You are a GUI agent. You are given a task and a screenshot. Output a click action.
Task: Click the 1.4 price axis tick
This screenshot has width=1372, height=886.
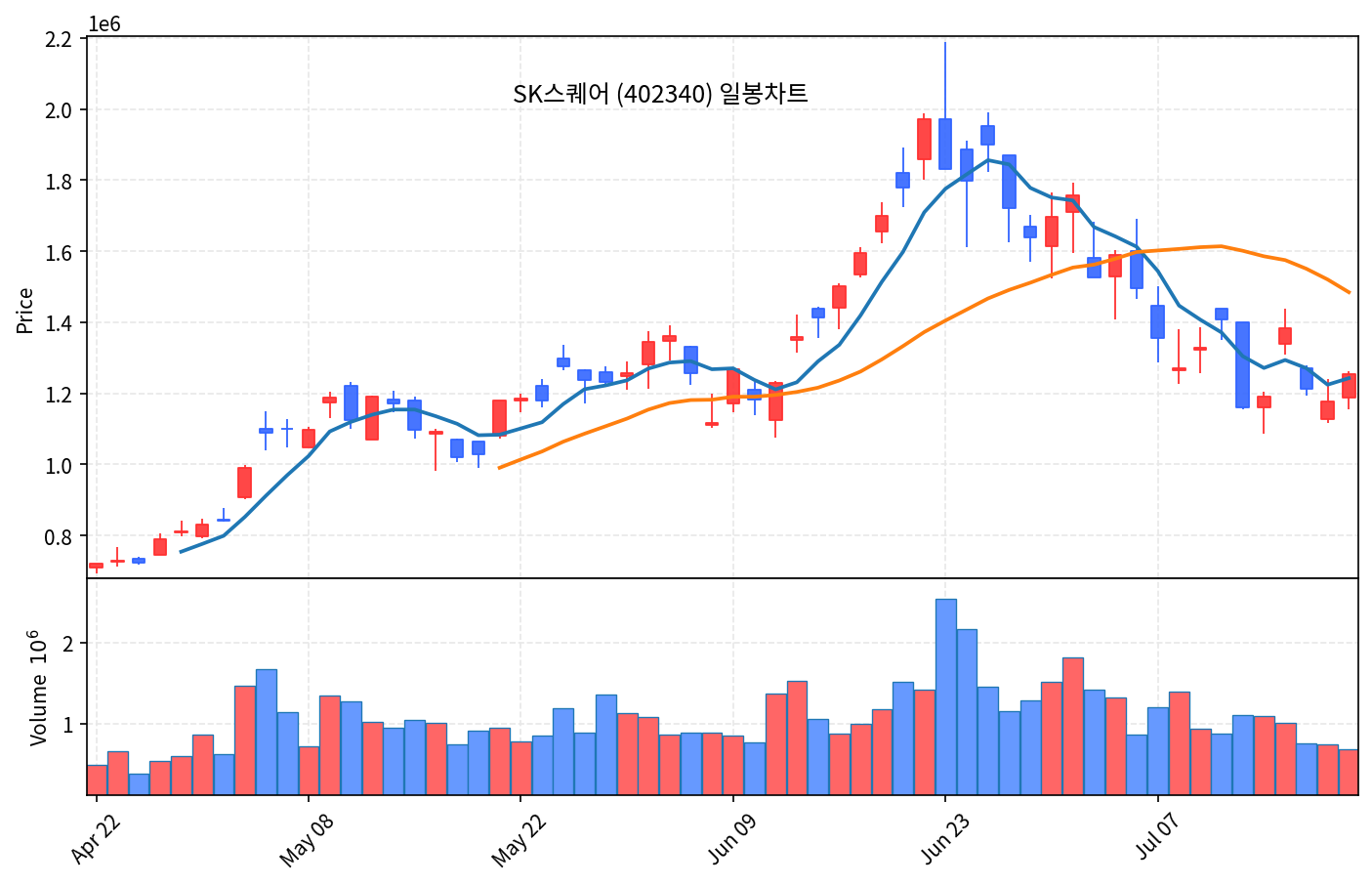click(x=60, y=323)
